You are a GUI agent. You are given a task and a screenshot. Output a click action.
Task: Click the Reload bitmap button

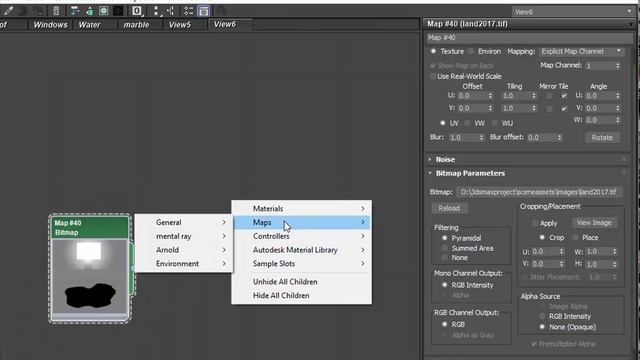click(449, 208)
